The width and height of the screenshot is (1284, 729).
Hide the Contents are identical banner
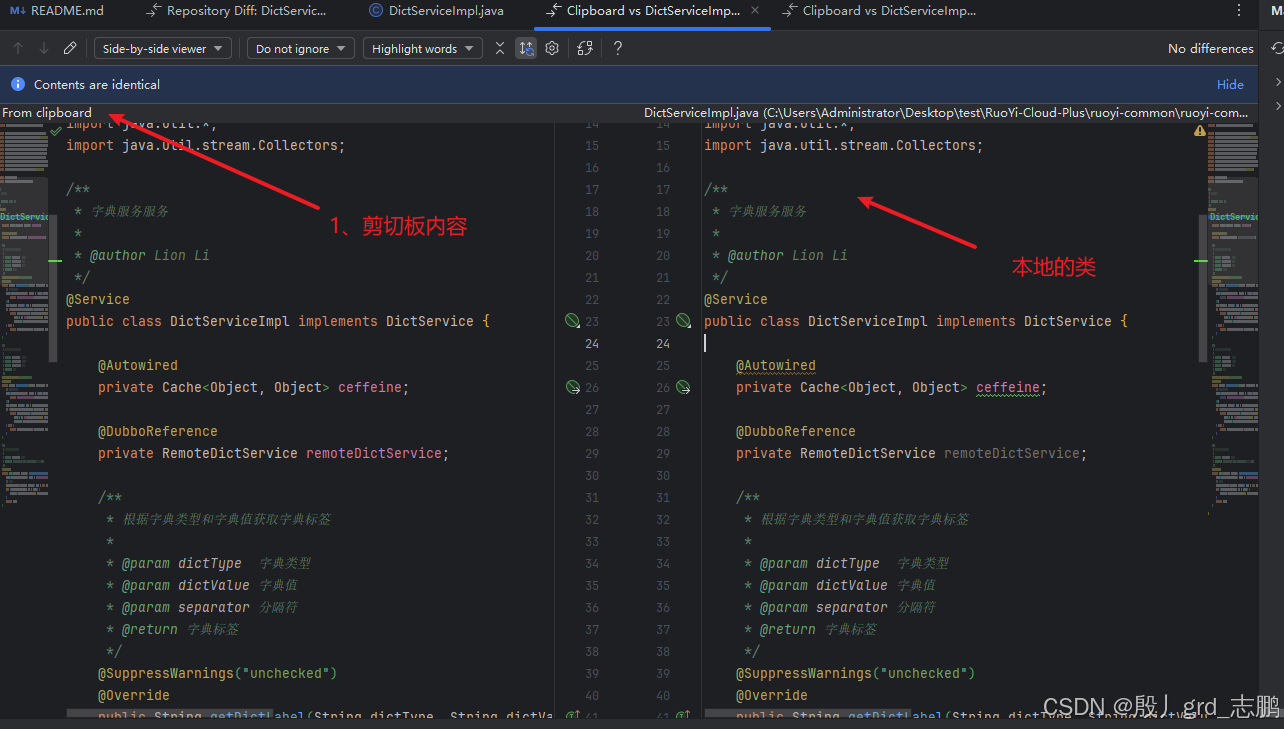pyautogui.click(x=1230, y=85)
